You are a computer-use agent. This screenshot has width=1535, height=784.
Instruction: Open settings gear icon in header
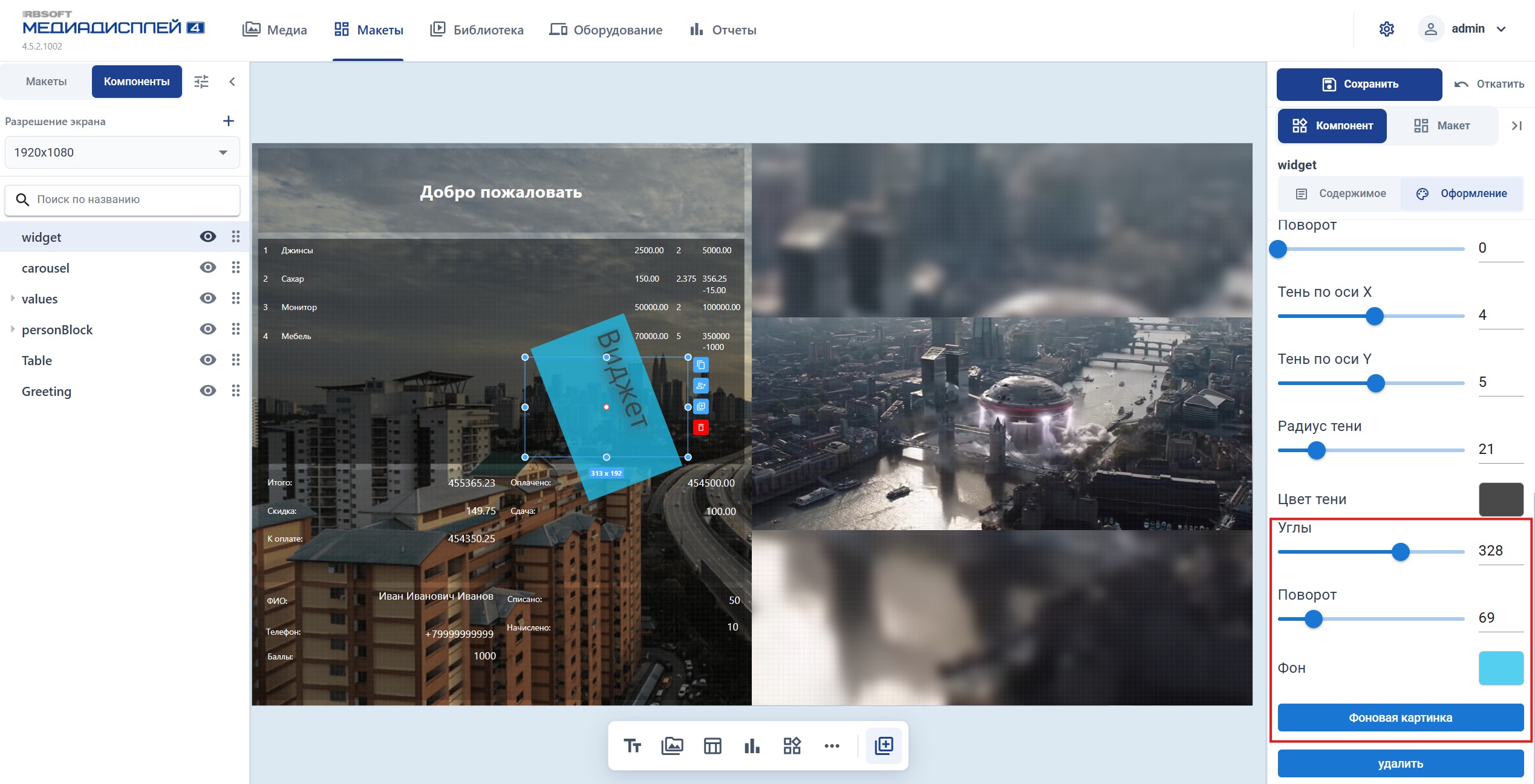coord(1386,29)
